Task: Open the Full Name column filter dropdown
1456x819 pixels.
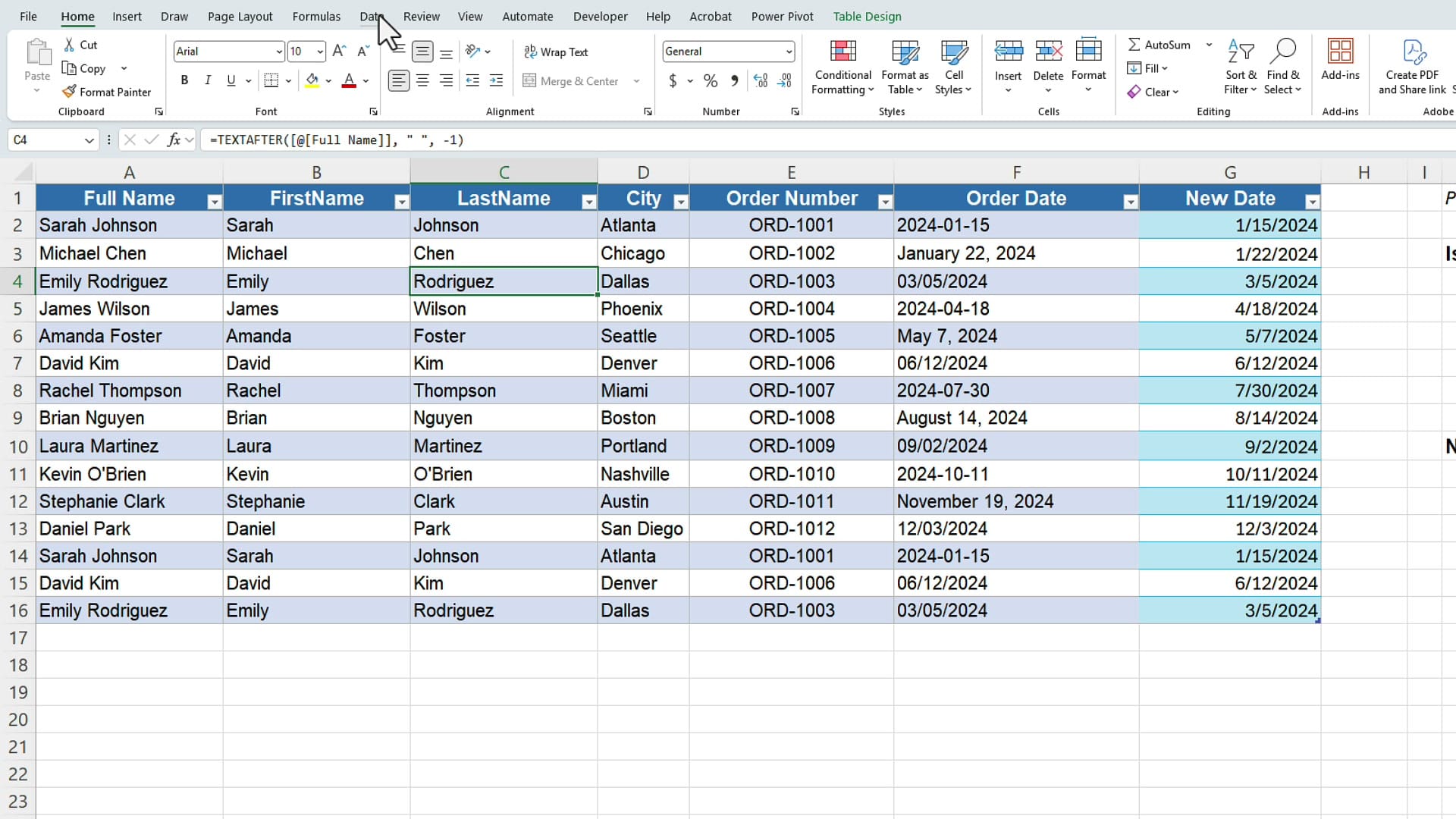Action: click(215, 201)
